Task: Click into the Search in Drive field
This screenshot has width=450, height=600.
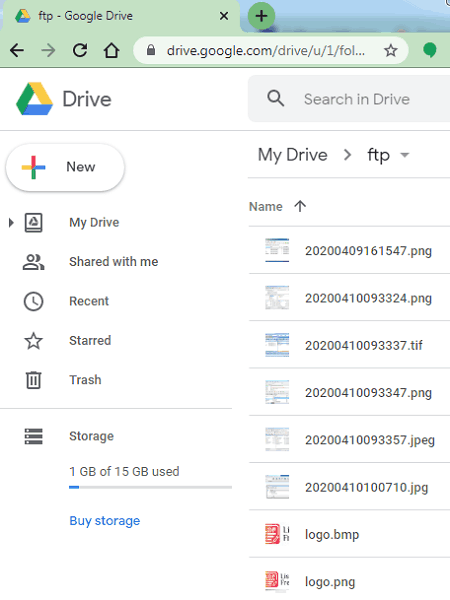Action: click(356, 99)
